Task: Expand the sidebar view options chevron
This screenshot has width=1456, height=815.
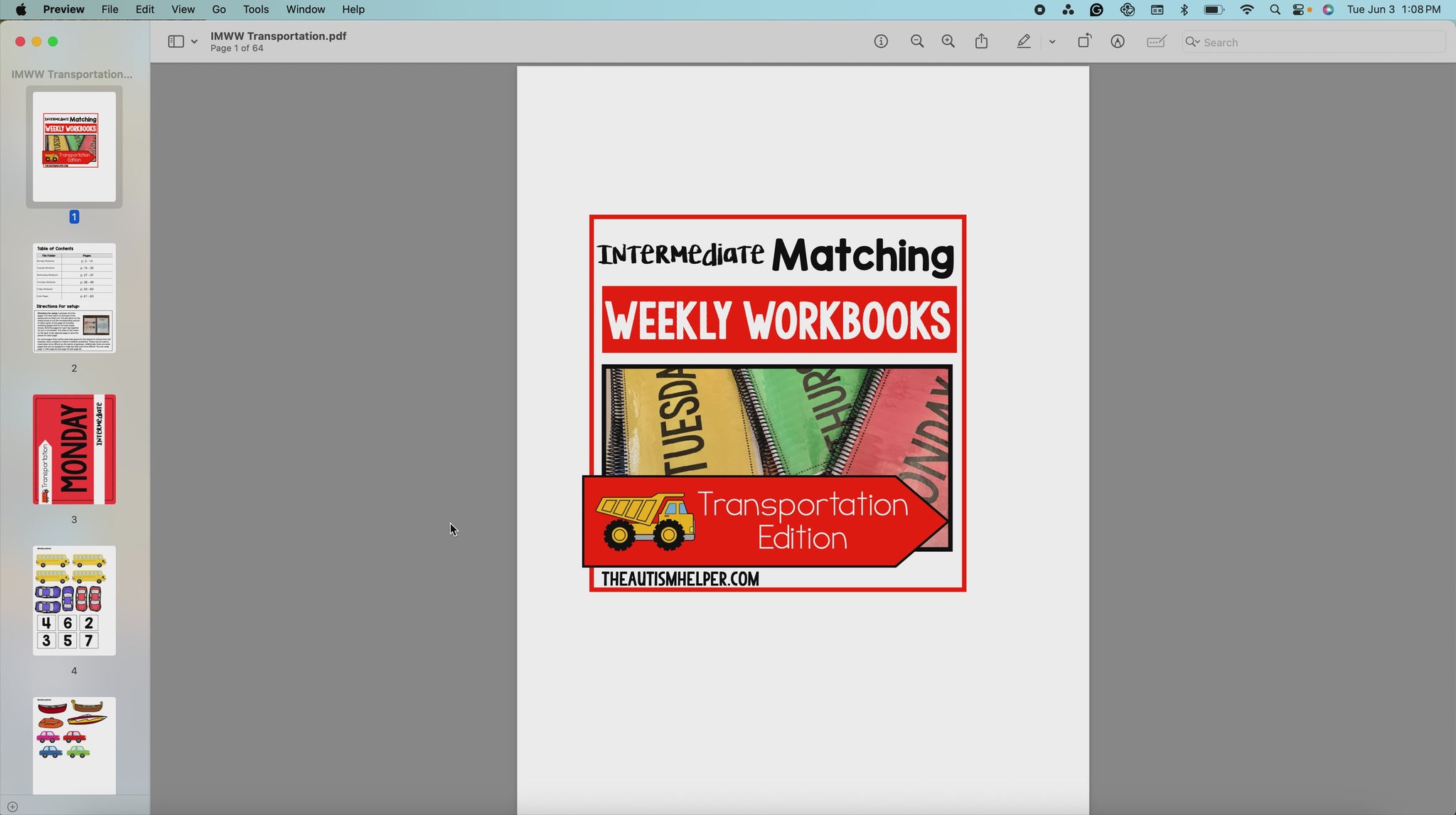Action: pyautogui.click(x=194, y=42)
